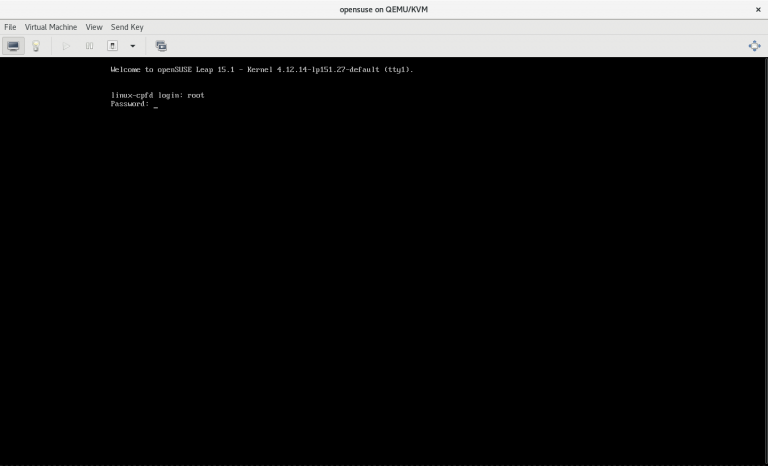Pause the virtual machine

pyautogui.click(x=89, y=46)
